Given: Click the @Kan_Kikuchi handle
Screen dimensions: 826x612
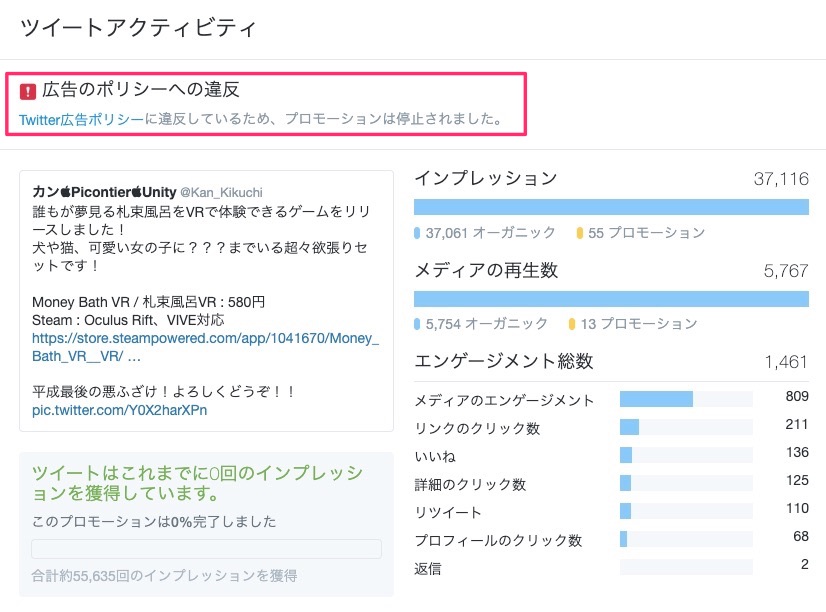Looking at the screenshot, I should click(221, 192).
